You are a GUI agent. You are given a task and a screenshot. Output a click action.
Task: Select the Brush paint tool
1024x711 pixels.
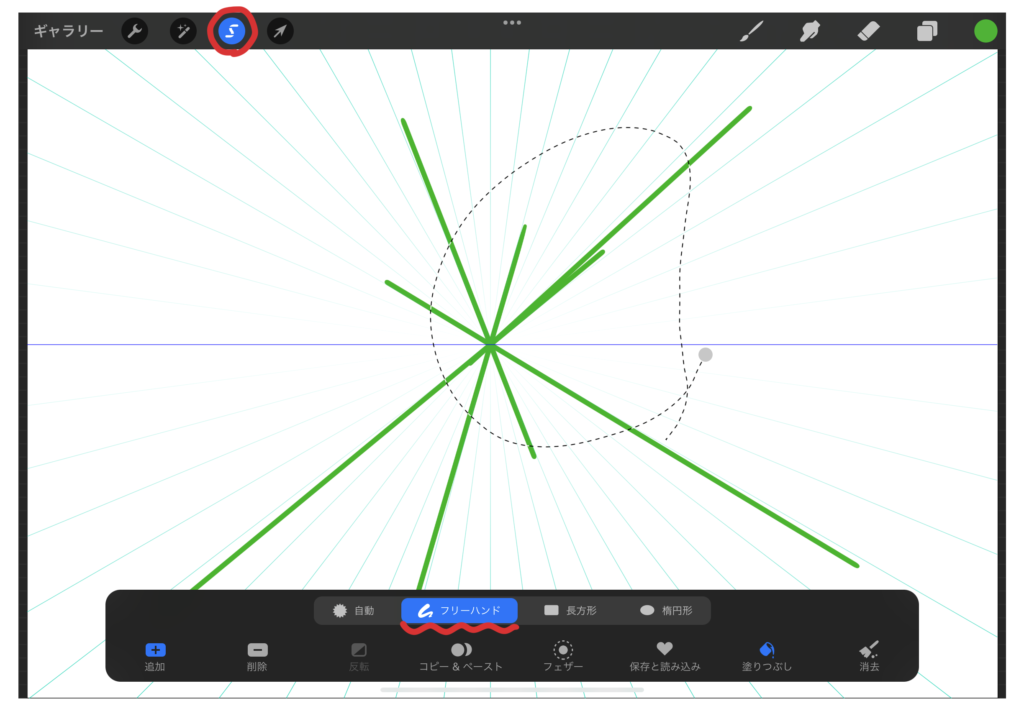pyautogui.click(x=752, y=31)
